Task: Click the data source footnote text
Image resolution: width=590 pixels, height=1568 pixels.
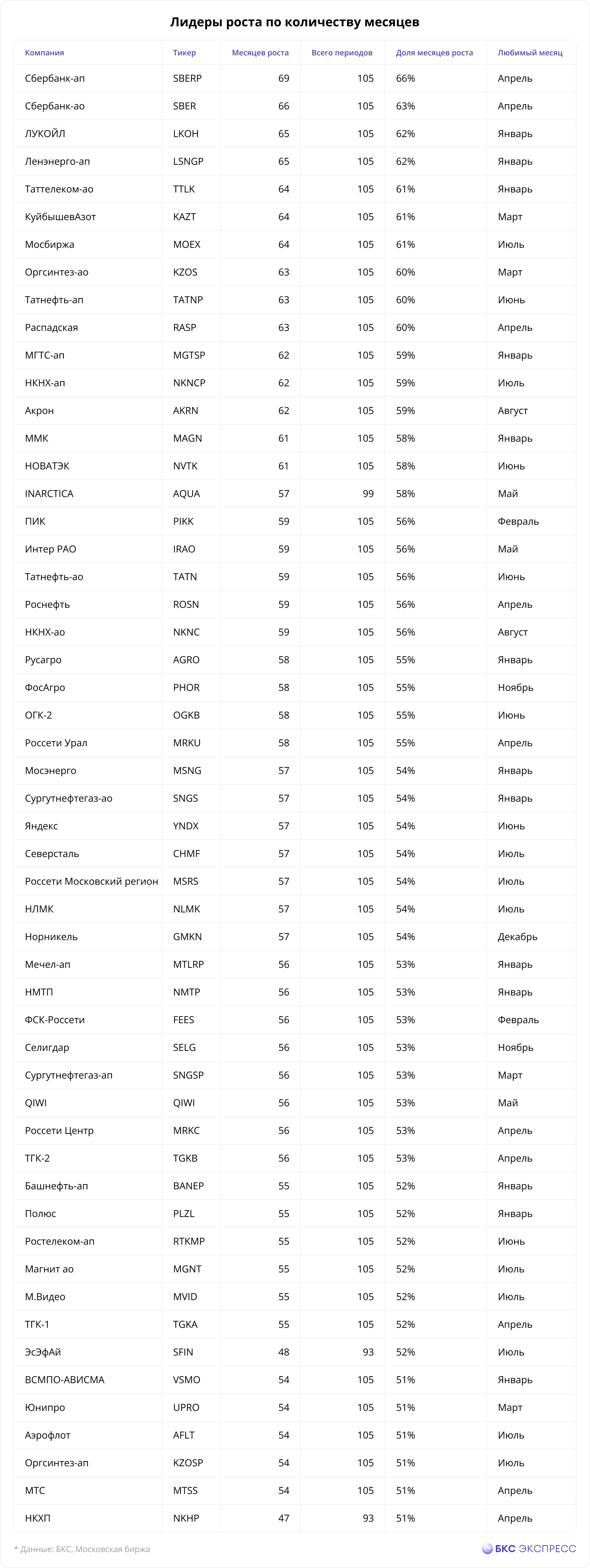Action: pos(82,1549)
